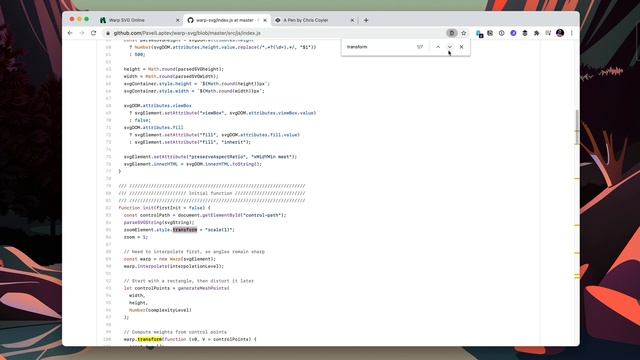
Task: Click the "svgContainer.style.width" code line
Action: click(x=194, y=91)
